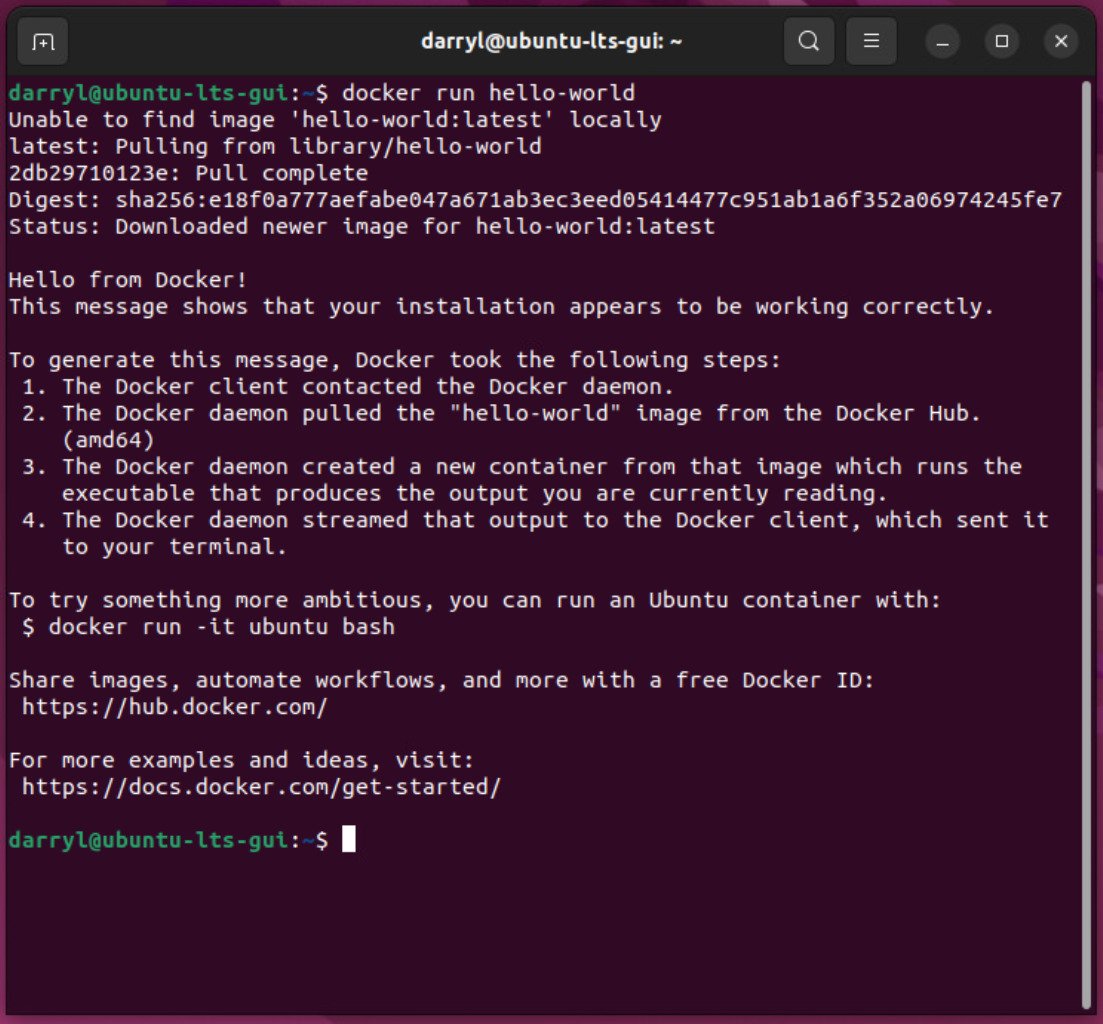Click step 4 'streamed that output' line
1103x1024 pixels.
[535, 520]
